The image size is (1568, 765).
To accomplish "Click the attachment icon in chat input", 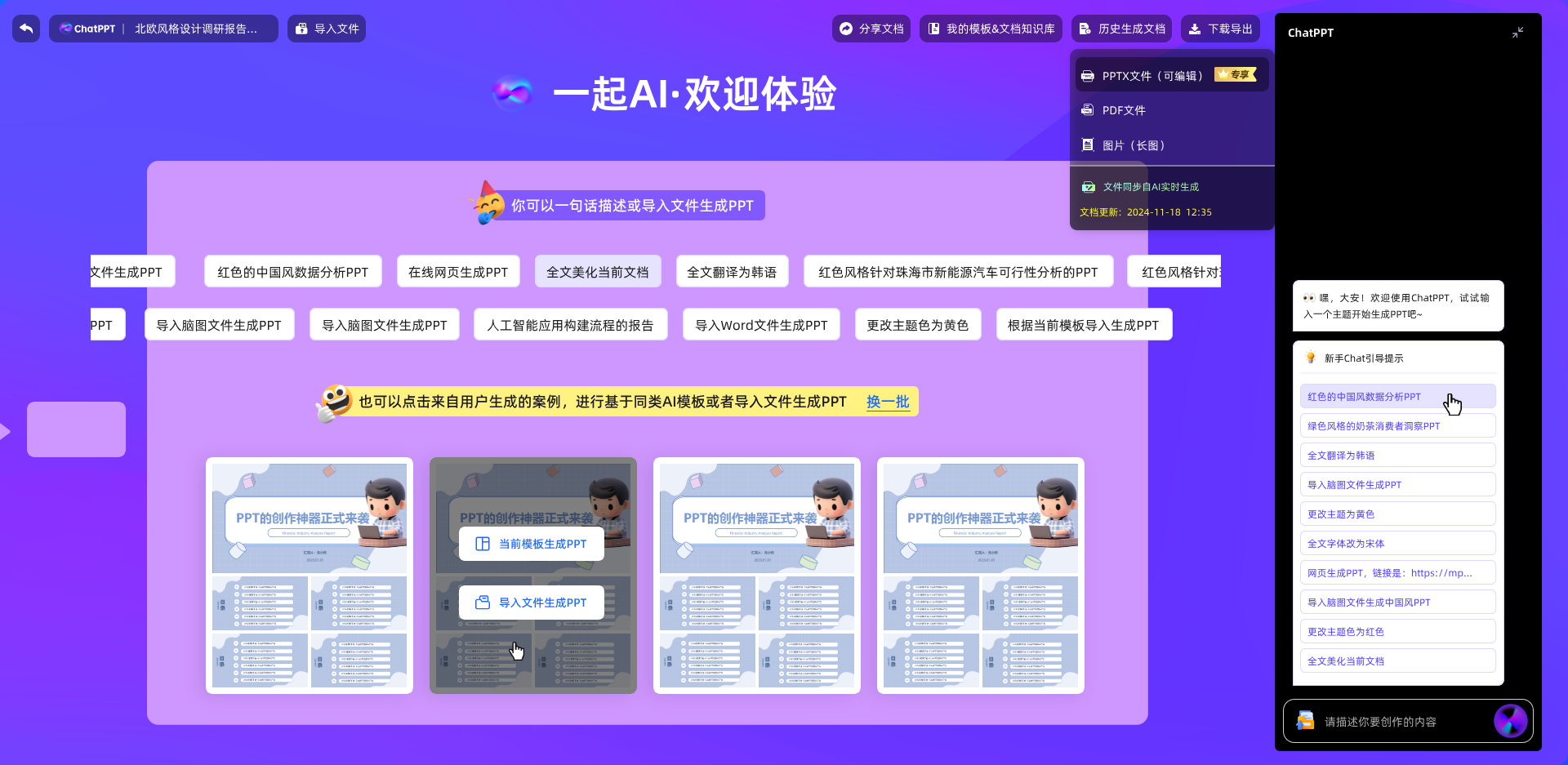I will point(1305,721).
